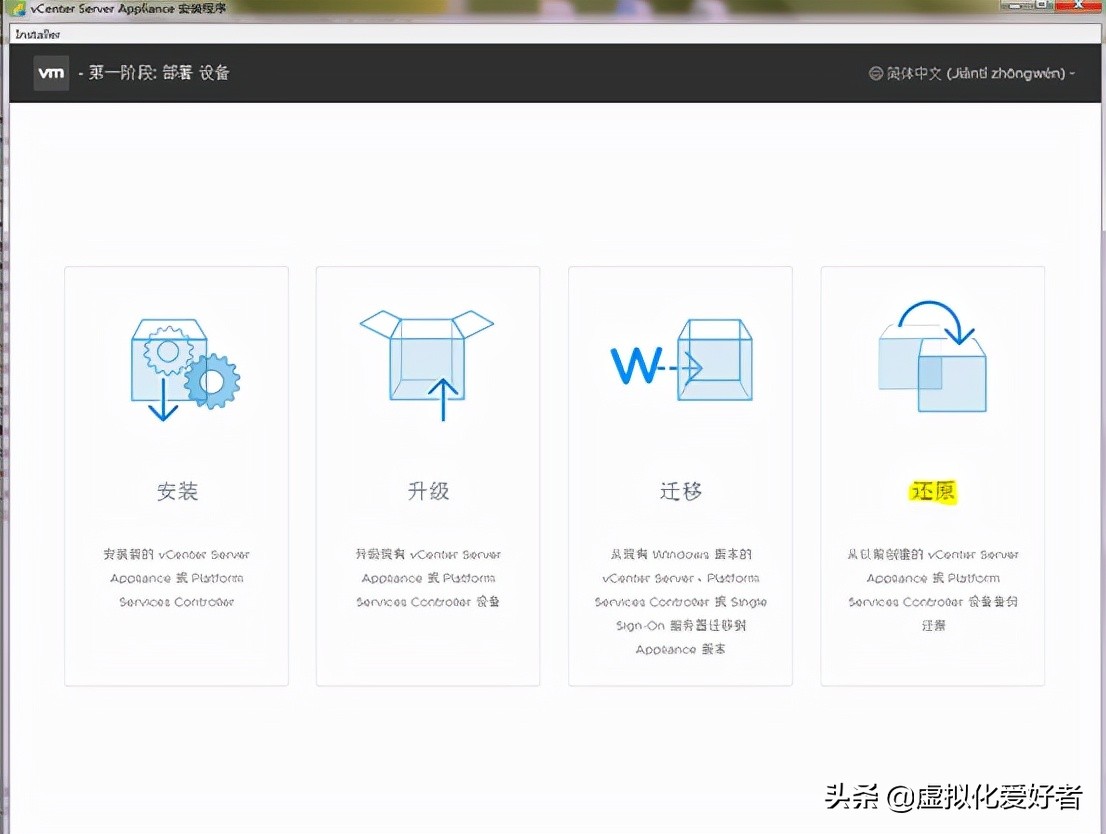Image resolution: width=1106 pixels, height=834 pixels.
Task: Click the installer window title bar
Action: pos(400,6)
